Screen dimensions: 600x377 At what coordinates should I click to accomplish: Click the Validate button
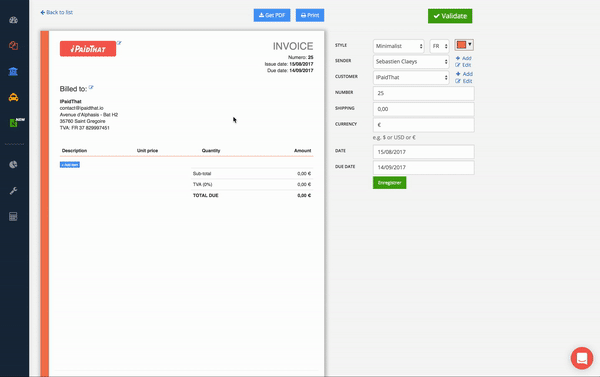point(450,16)
